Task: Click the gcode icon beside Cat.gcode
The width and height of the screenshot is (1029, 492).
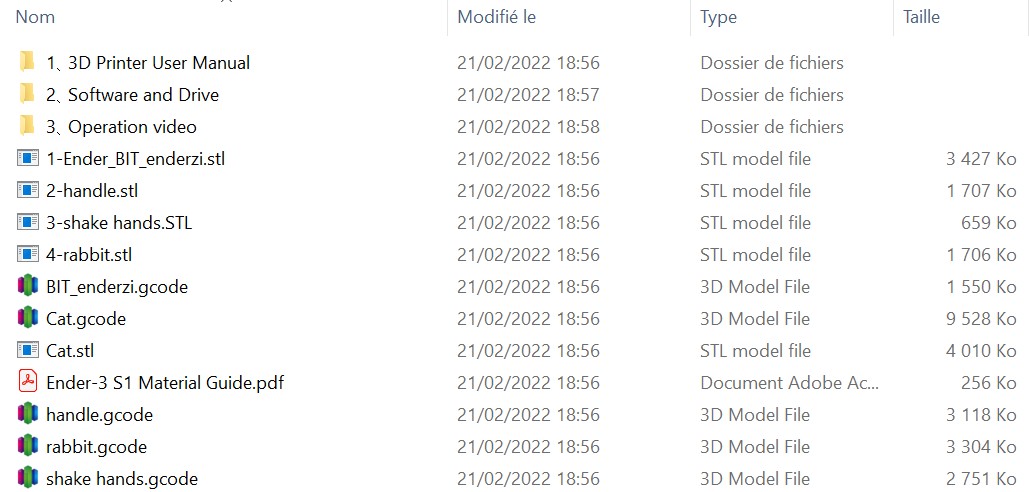Action: coord(27,318)
